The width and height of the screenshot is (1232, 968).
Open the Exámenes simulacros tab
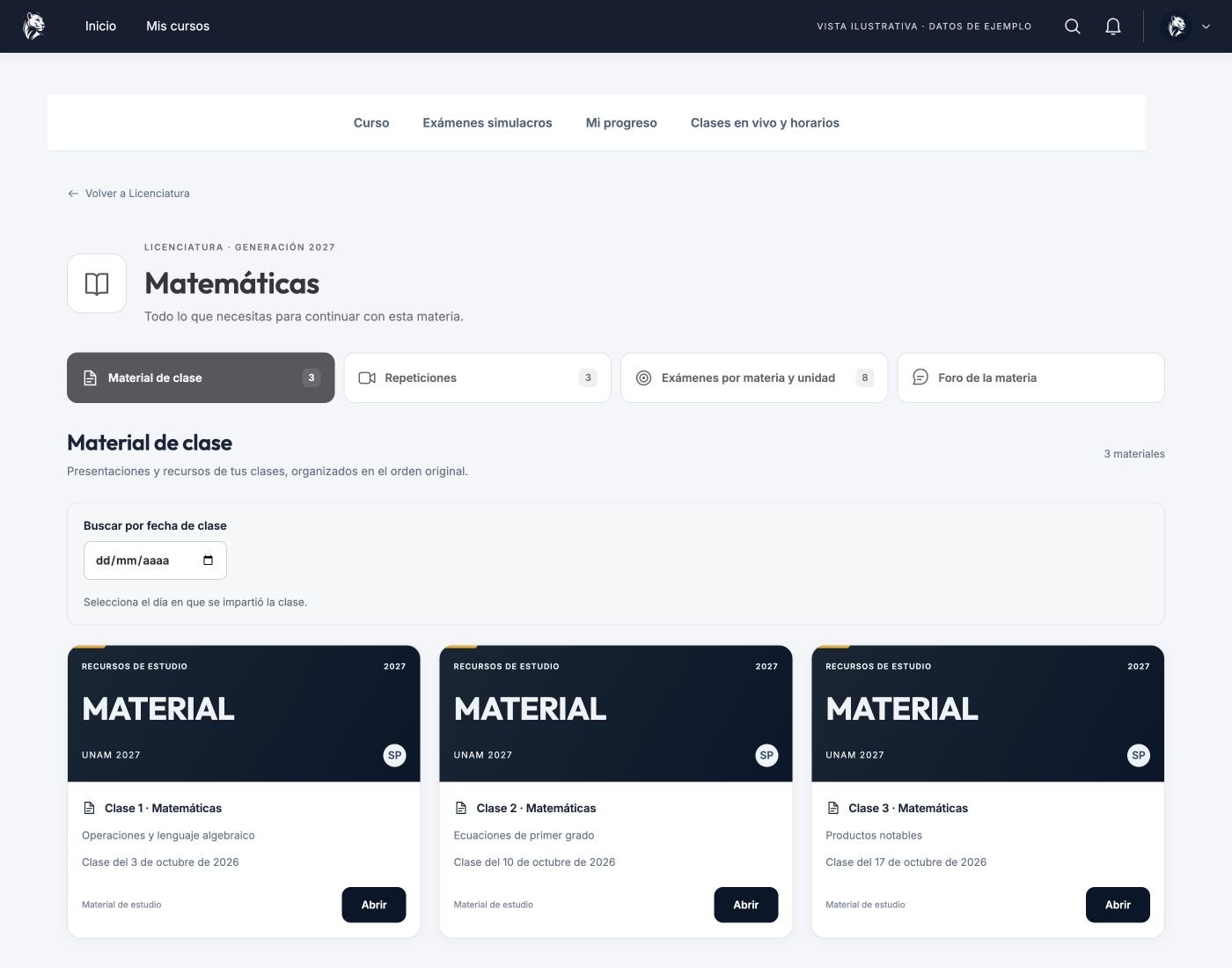[x=488, y=123]
